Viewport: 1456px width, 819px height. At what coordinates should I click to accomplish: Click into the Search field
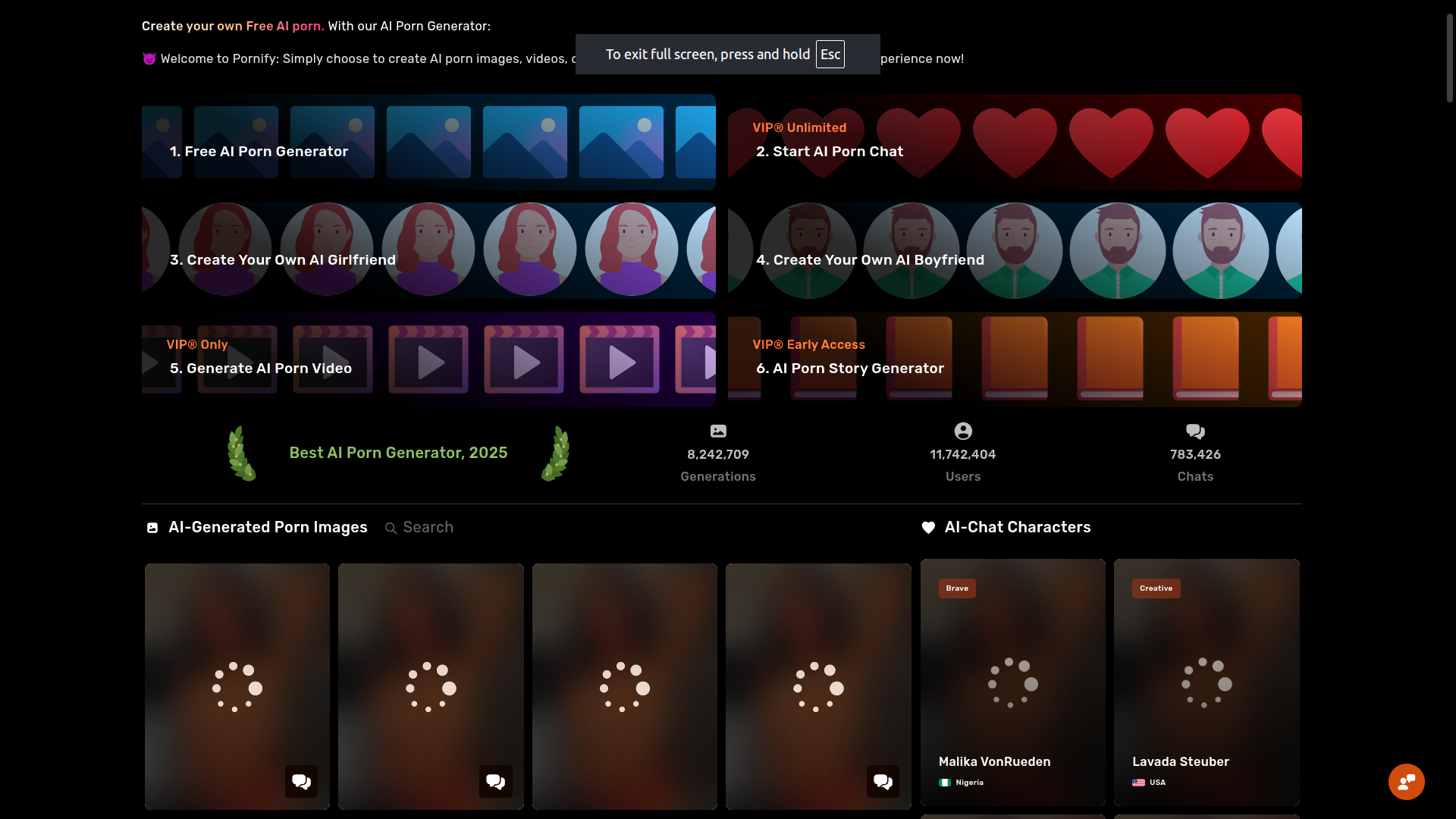428,527
